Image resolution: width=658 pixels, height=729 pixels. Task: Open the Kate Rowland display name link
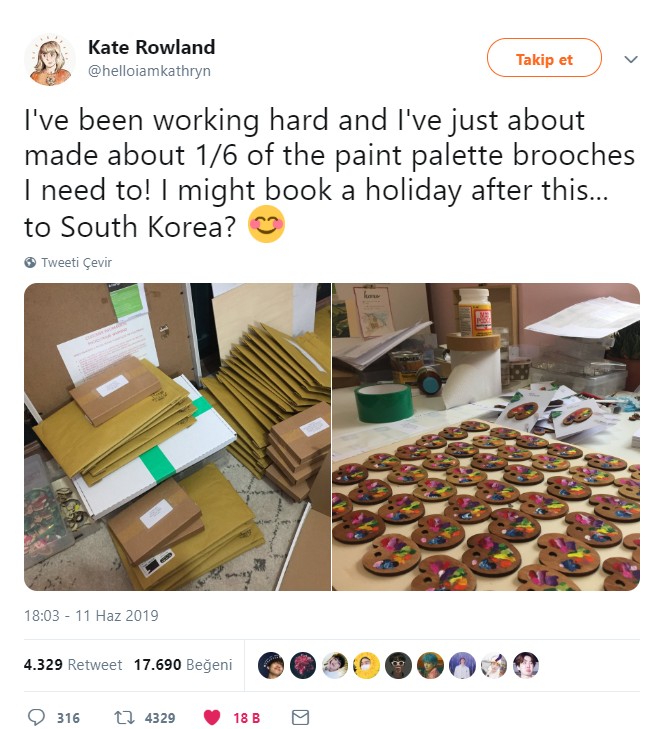point(152,47)
